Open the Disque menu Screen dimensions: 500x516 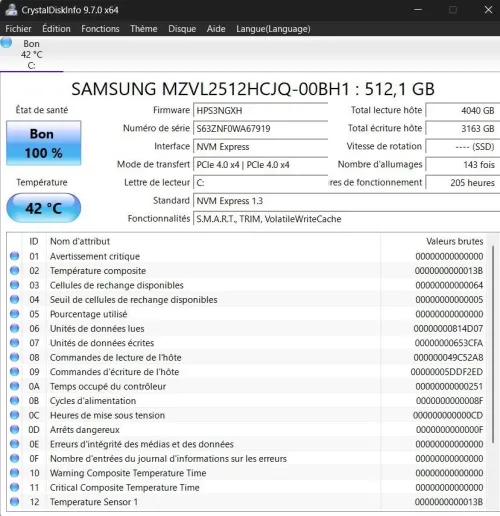182,29
